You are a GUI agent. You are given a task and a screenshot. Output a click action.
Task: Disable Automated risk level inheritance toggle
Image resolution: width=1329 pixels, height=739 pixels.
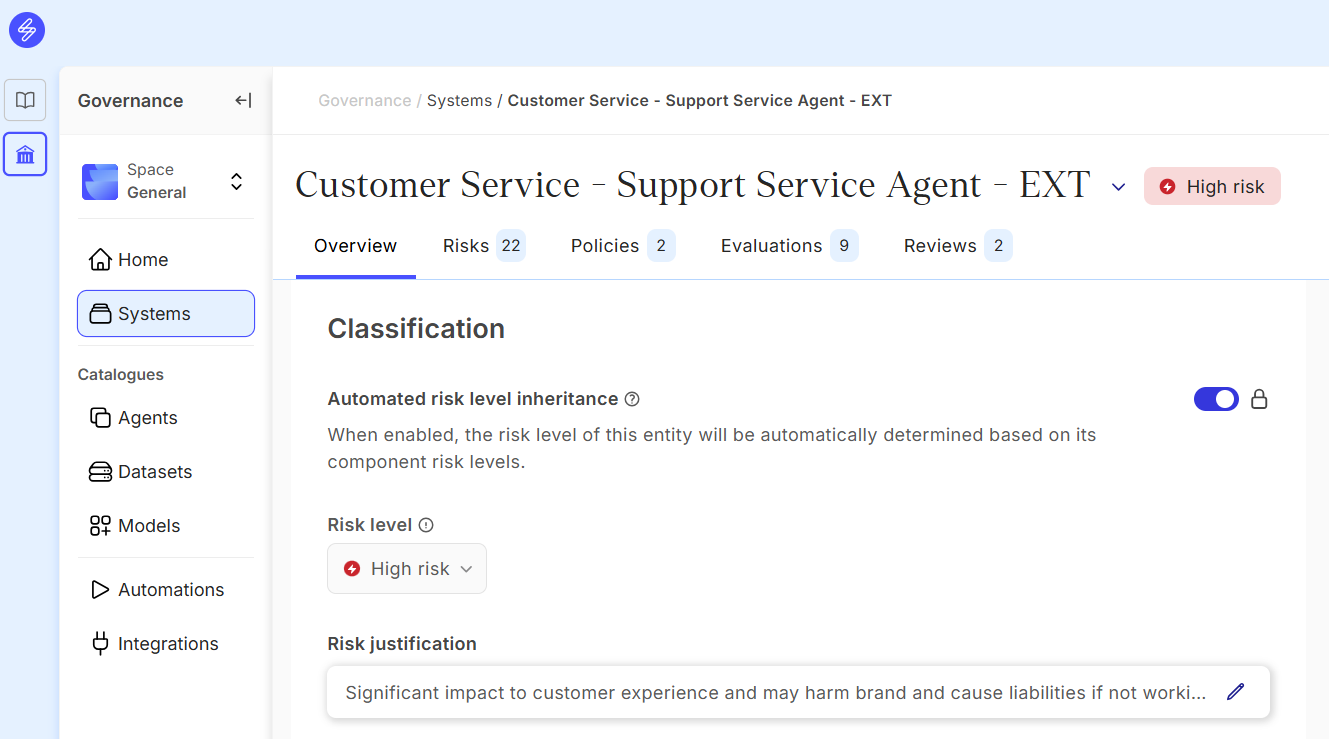tap(1216, 400)
